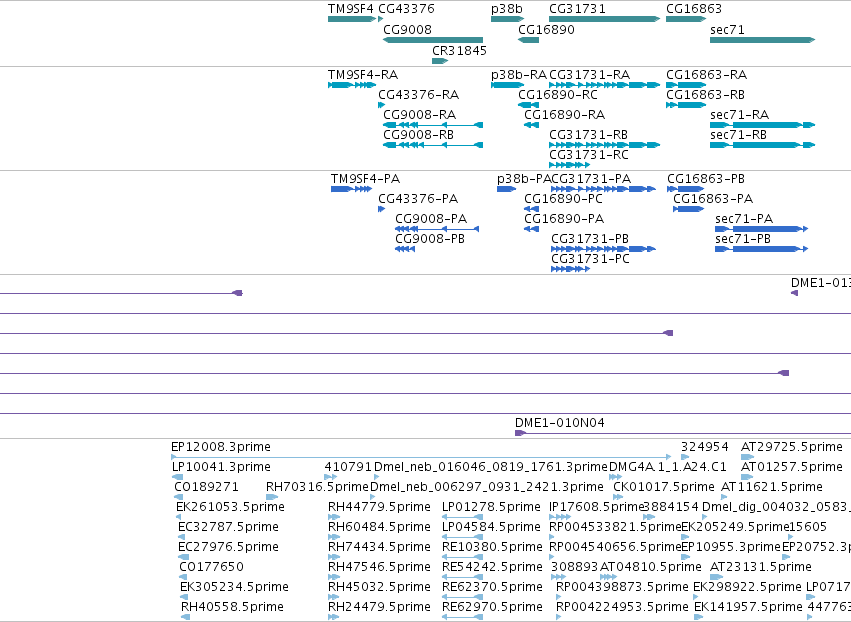This screenshot has height=622, width=851.
Task: Click the TM9SF4 gene label
Action: pos(351,9)
